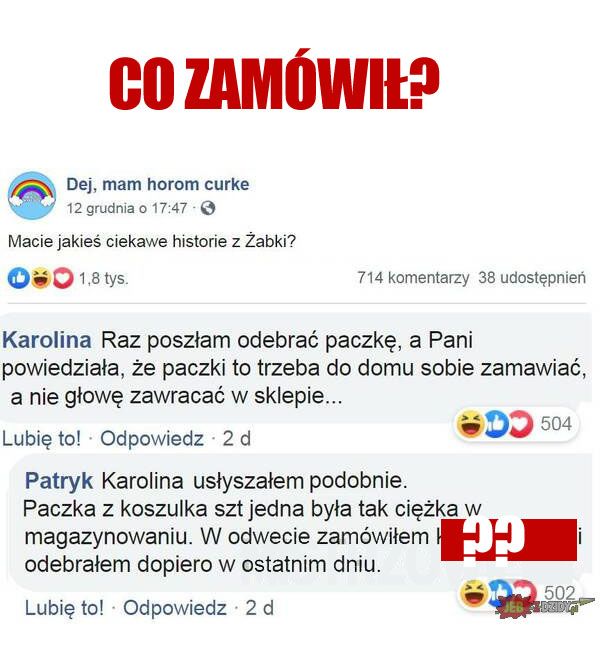Open Karolina's commenter profile name
Viewport: 600px width, 656px height.
(x=47, y=340)
